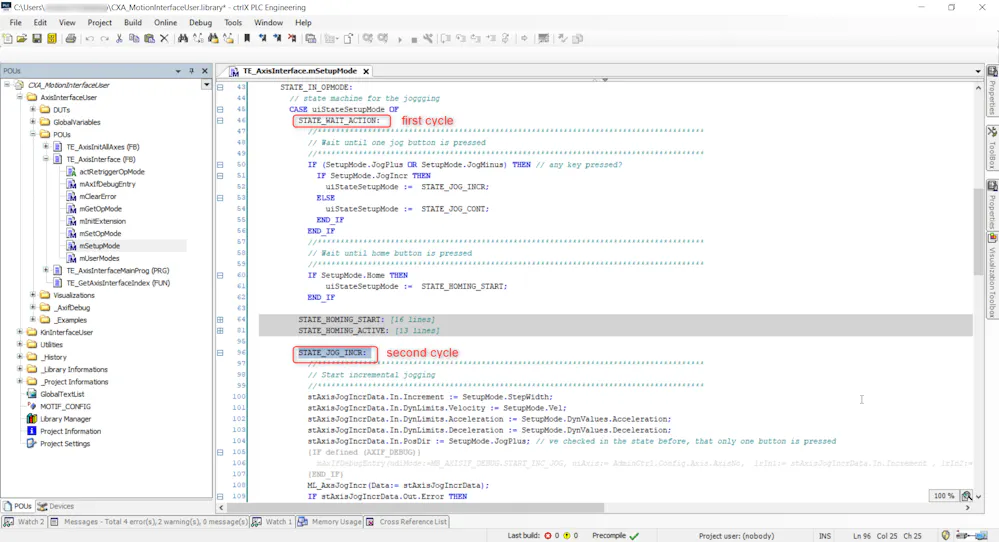Open the Project menu

99,22
